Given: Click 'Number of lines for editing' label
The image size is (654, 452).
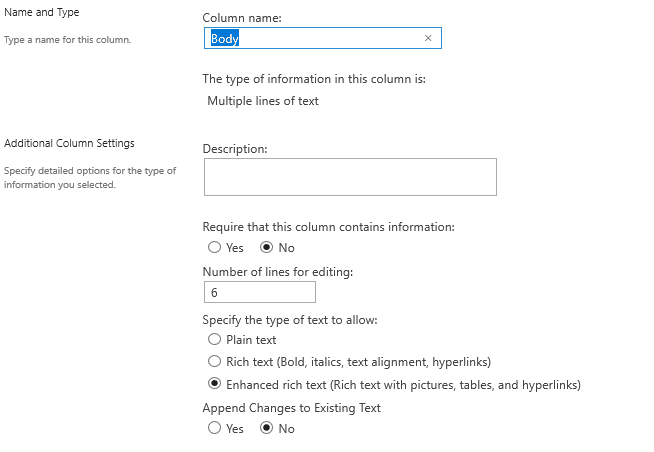Looking at the screenshot, I should pos(277,272).
